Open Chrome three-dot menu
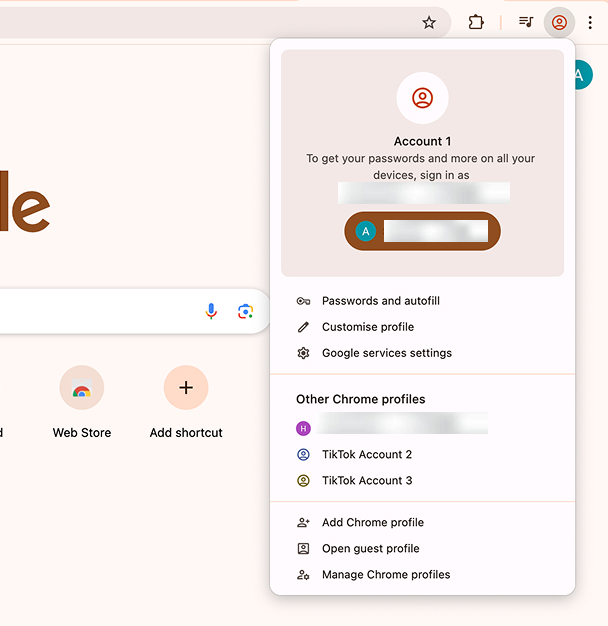 [590, 22]
